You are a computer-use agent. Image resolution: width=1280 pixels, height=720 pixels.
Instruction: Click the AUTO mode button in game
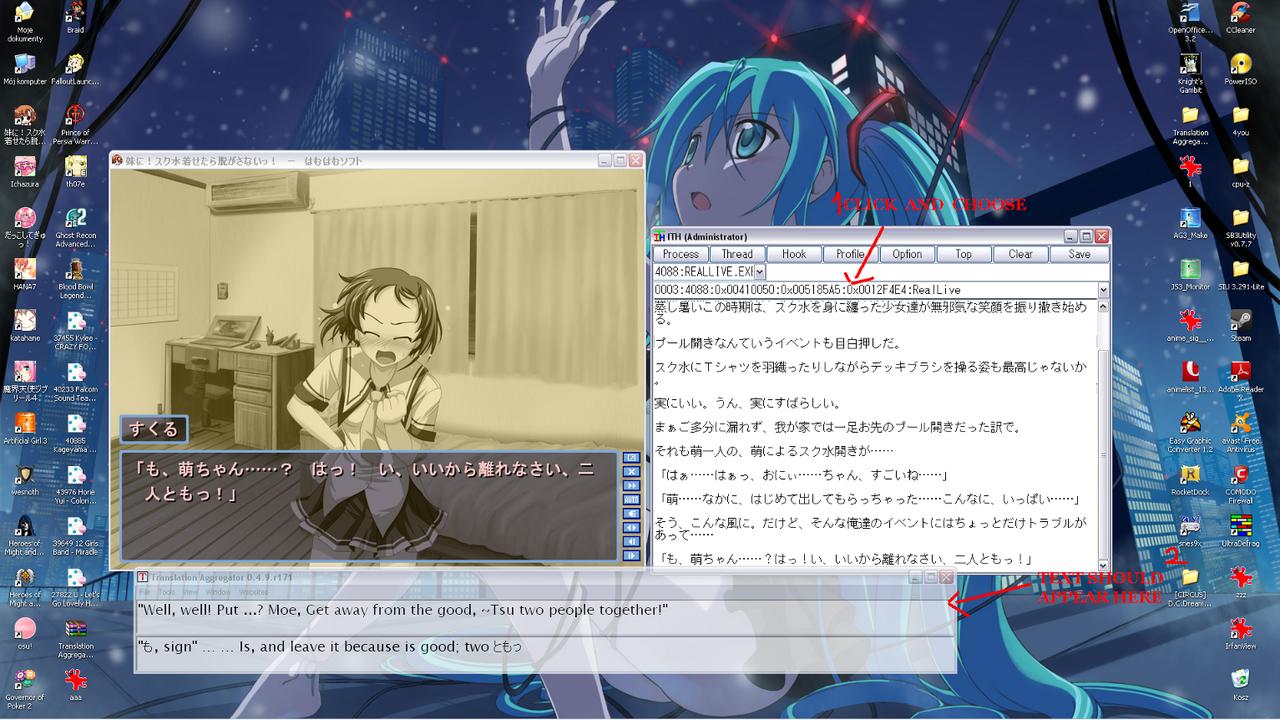click(631, 499)
